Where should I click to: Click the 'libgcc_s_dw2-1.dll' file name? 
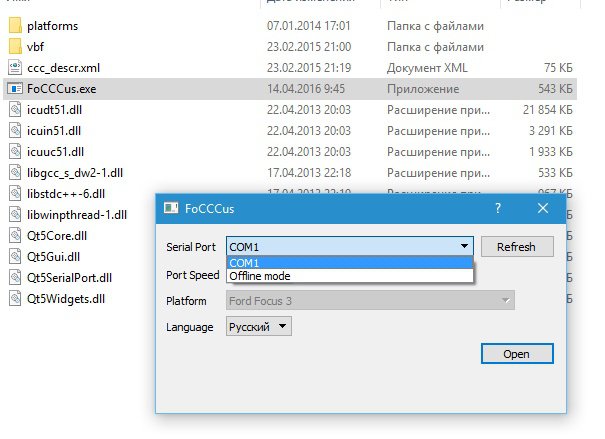click(x=75, y=173)
